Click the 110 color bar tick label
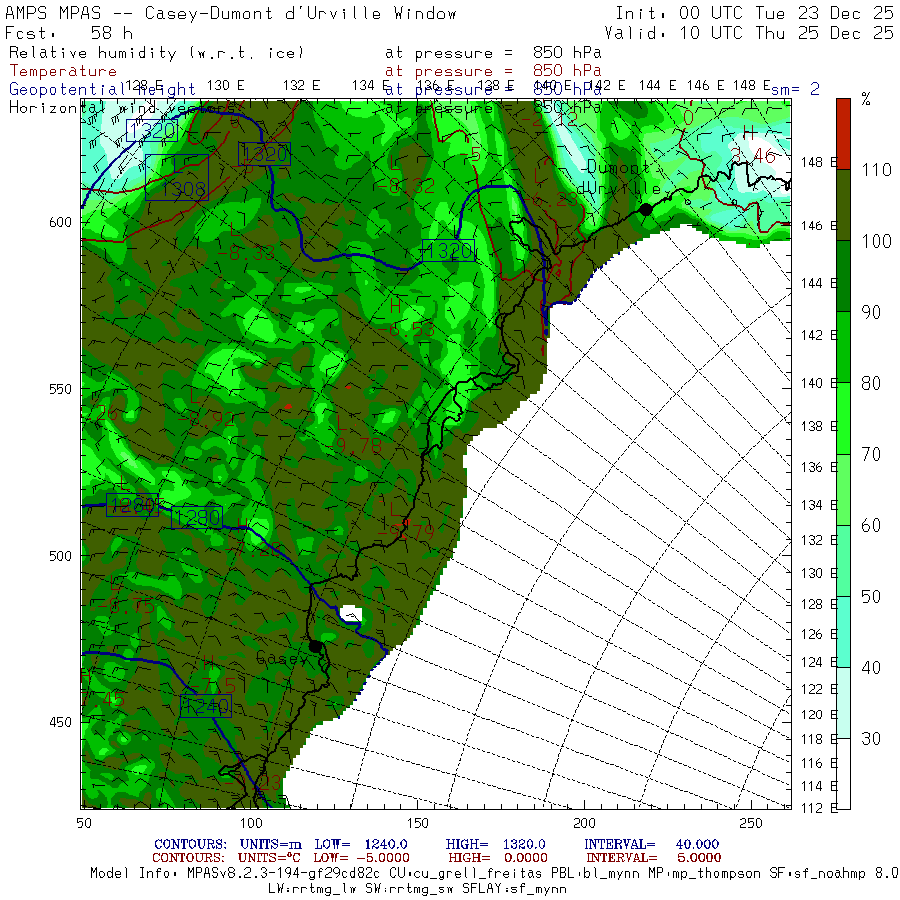 click(x=876, y=170)
